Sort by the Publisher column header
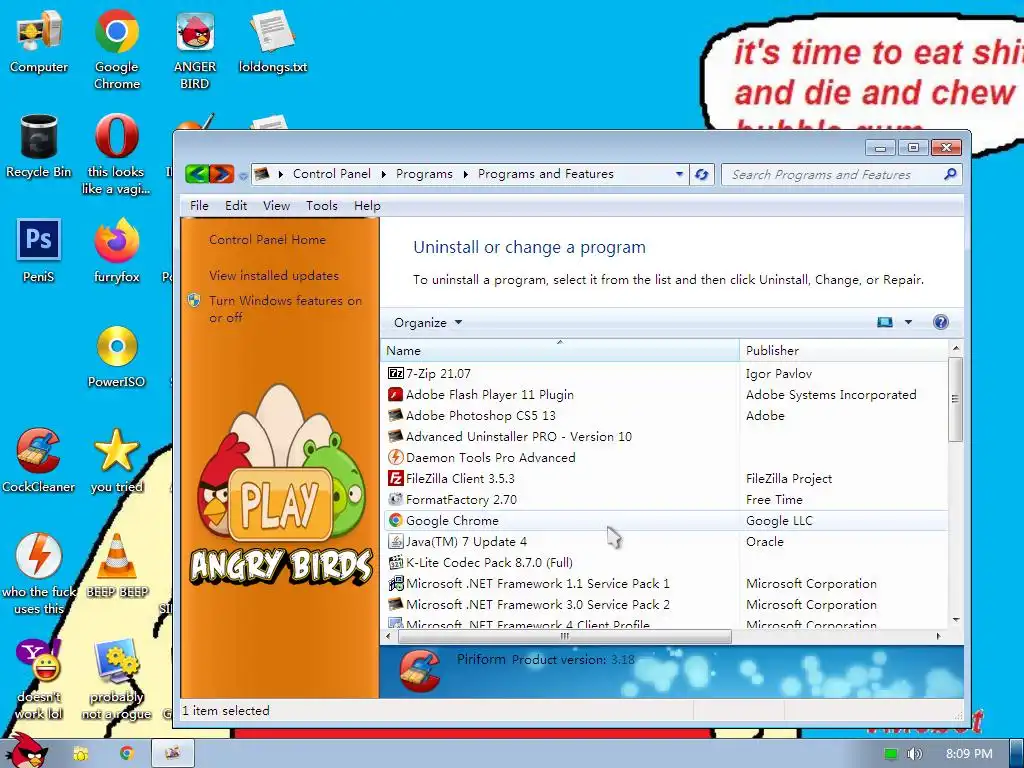The image size is (1024, 768). coord(844,351)
